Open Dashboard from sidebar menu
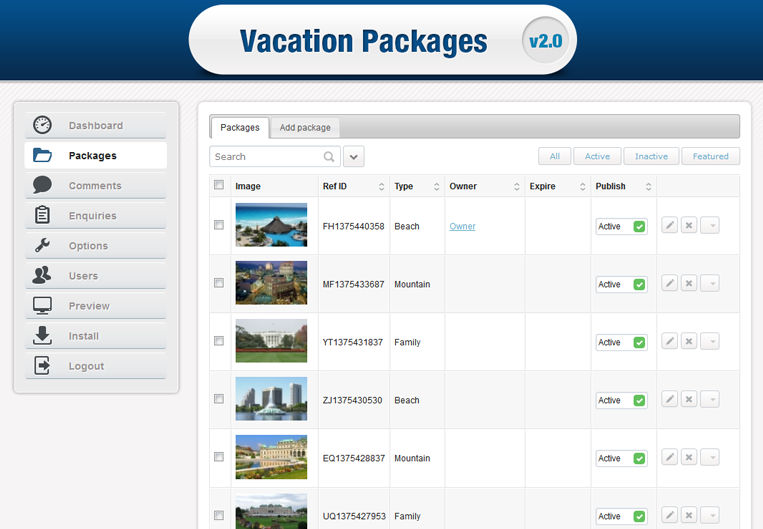 point(96,125)
